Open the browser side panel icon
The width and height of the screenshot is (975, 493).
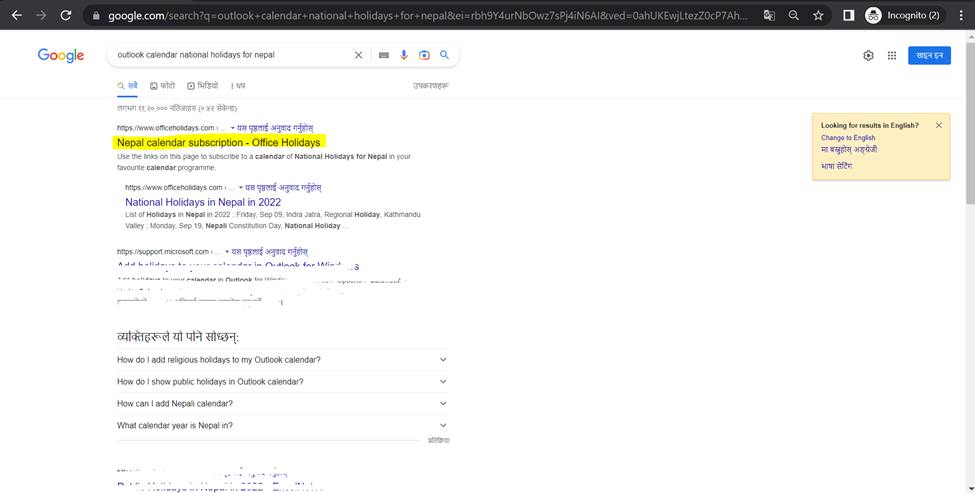(848, 16)
